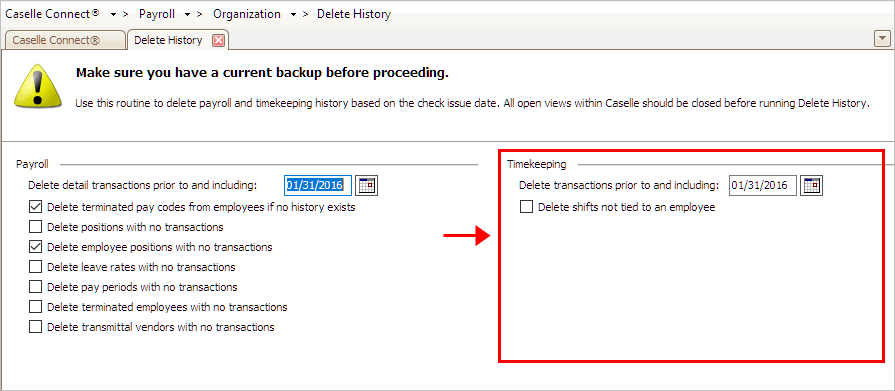Viewport: 895px width, 391px height.
Task: Check Delete positions with no transactions
Action: click(x=35, y=227)
